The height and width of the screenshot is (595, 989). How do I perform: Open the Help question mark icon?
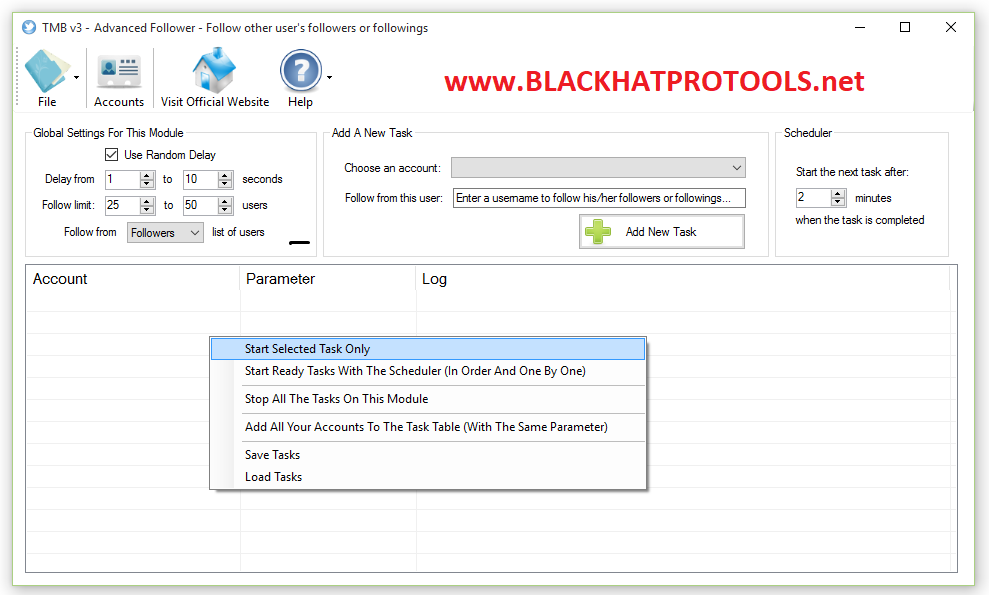coord(300,72)
